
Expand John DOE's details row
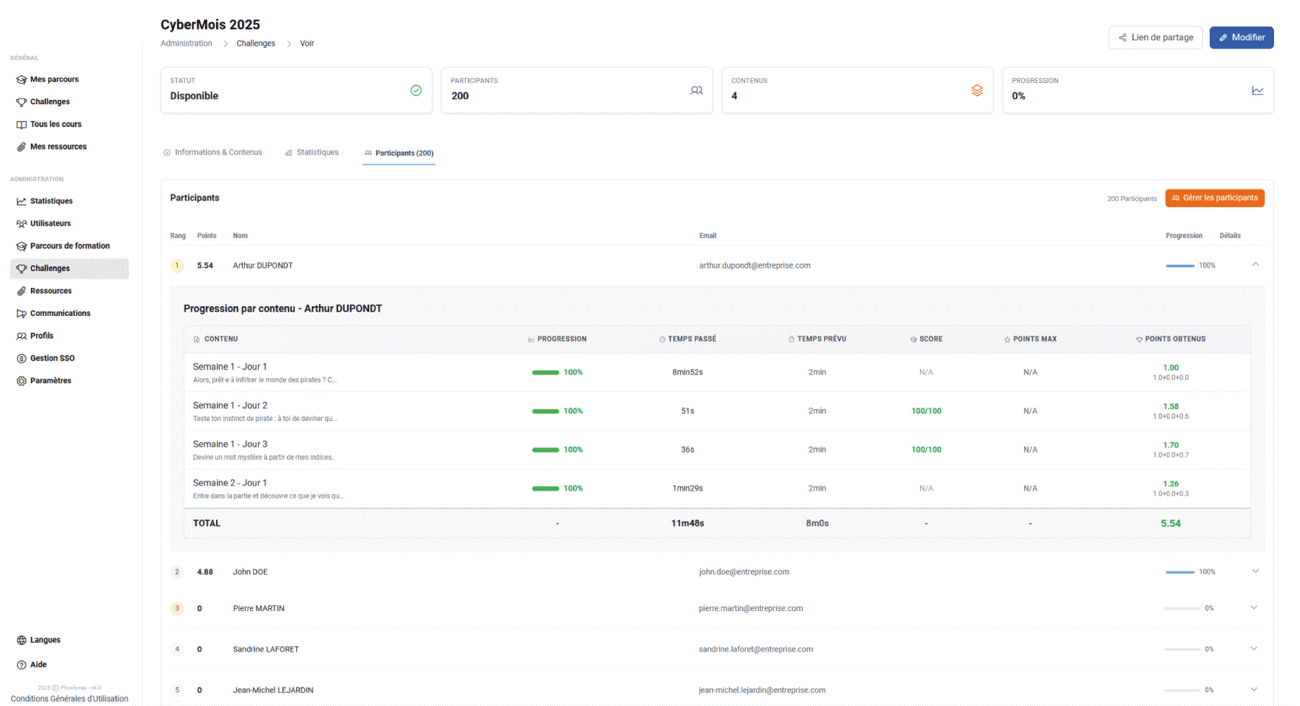(x=1255, y=572)
